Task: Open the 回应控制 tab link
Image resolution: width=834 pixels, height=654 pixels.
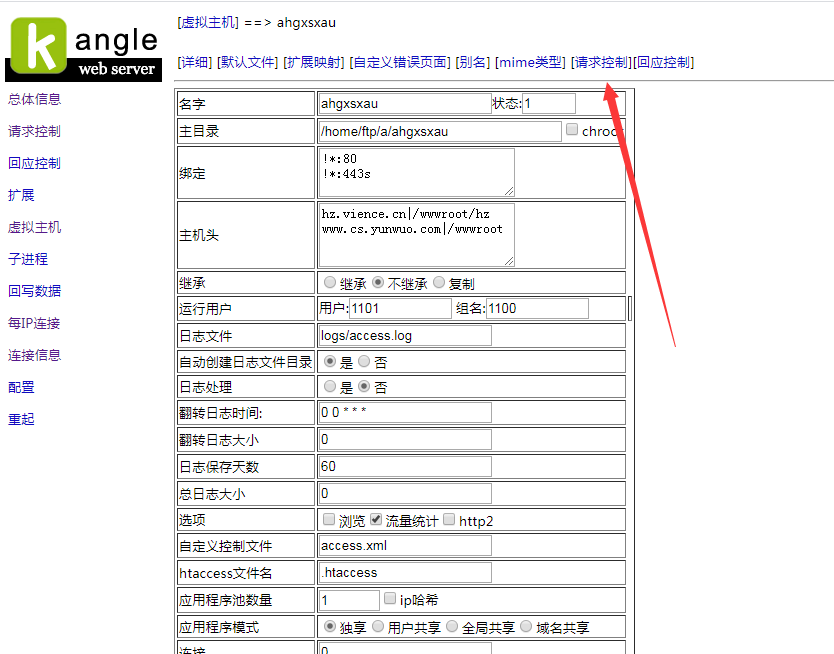Action: (664, 62)
